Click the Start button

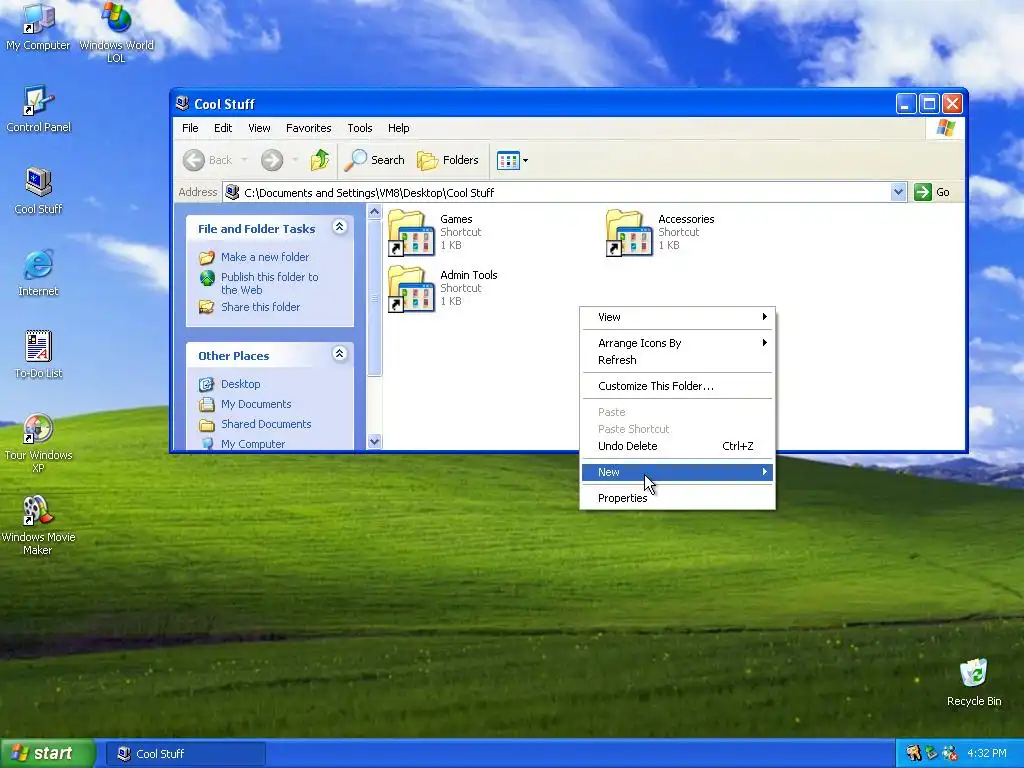(x=46, y=754)
